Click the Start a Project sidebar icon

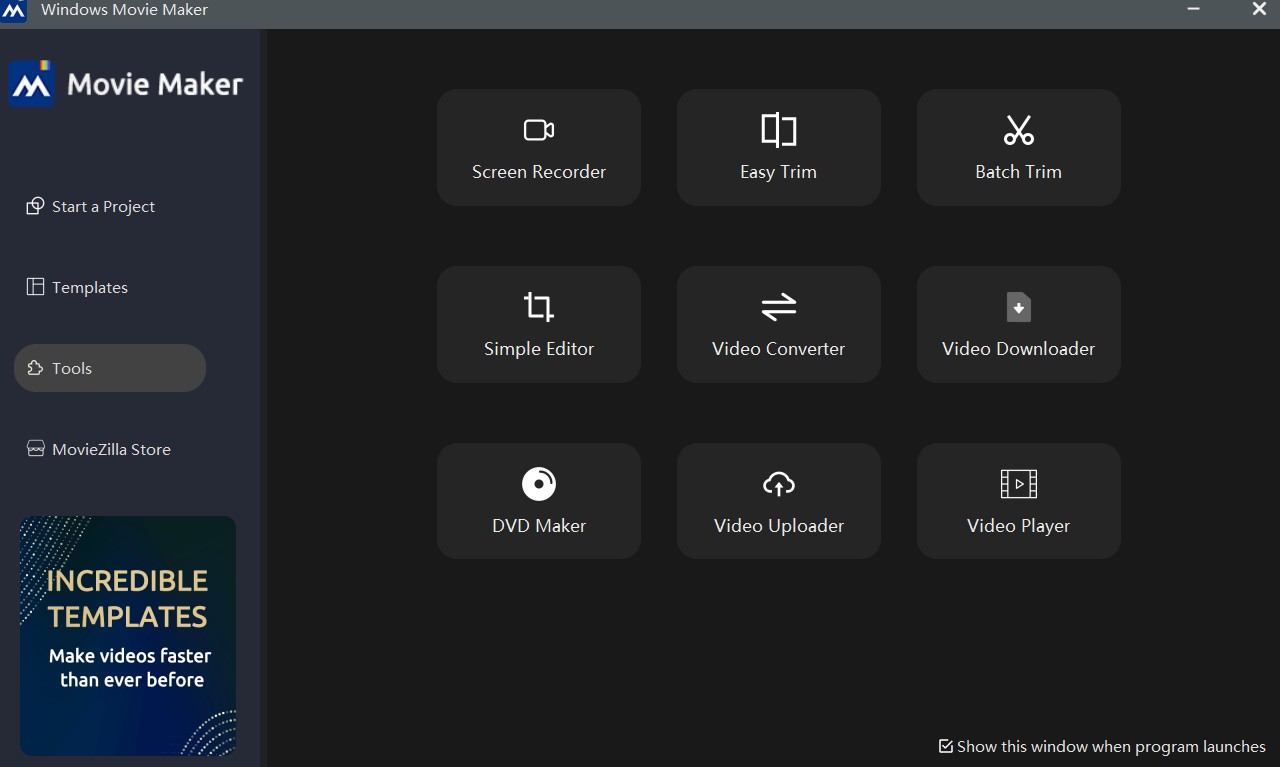coord(35,206)
